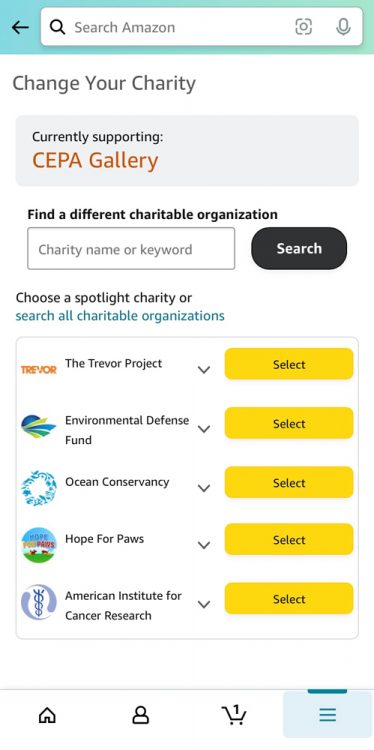Expand The Trevor Project details
Viewport: 374px width, 750px height.
(x=204, y=370)
